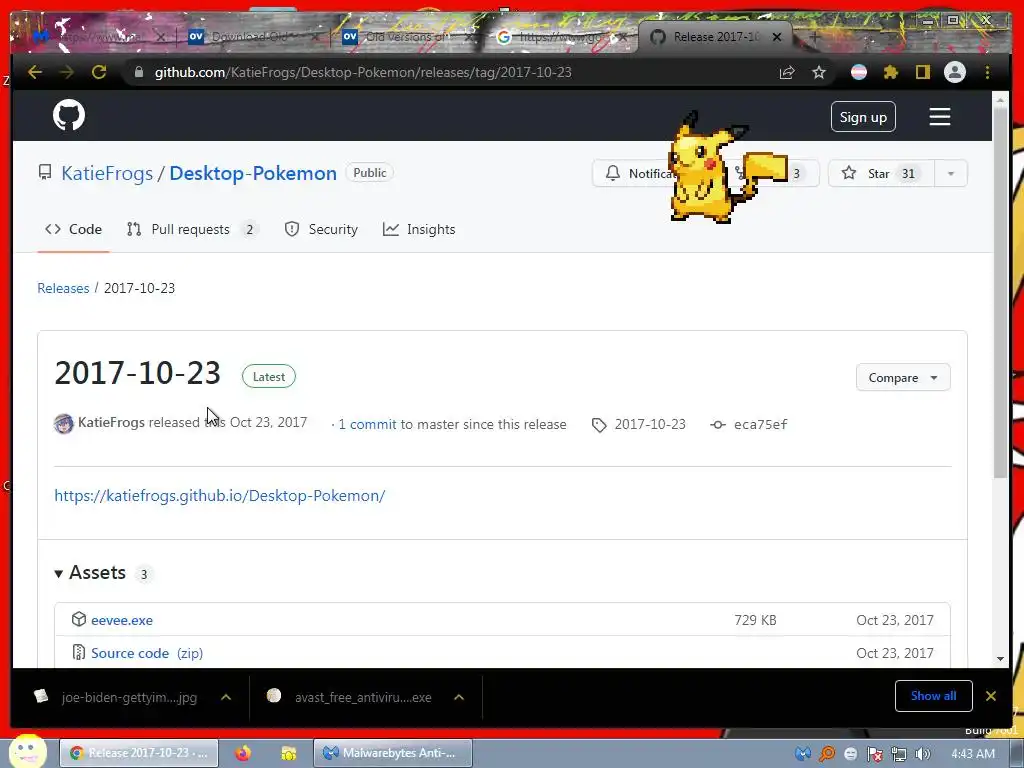Open GitHub hamburger navigation menu
This screenshot has height=768, width=1024.
point(940,117)
